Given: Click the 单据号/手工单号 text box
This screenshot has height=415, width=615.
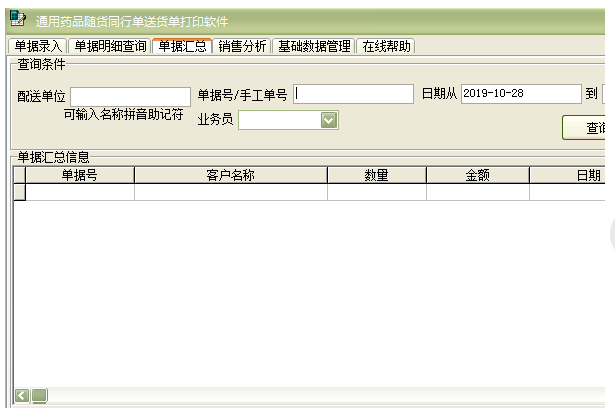Looking at the screenshot, I should pyautogui.click(x=353, y=94).
